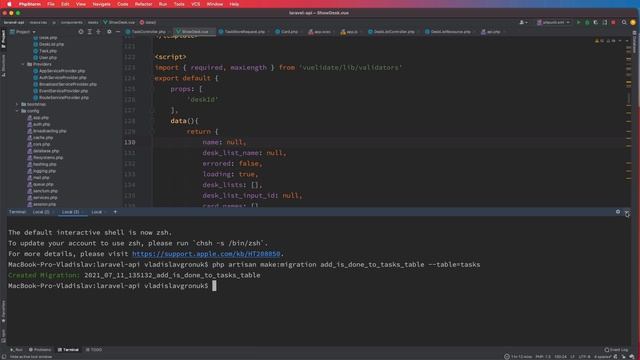Click Collapse All icon in Project panel
This screenshot has height=360, width=640.
(x=98, y=31)
